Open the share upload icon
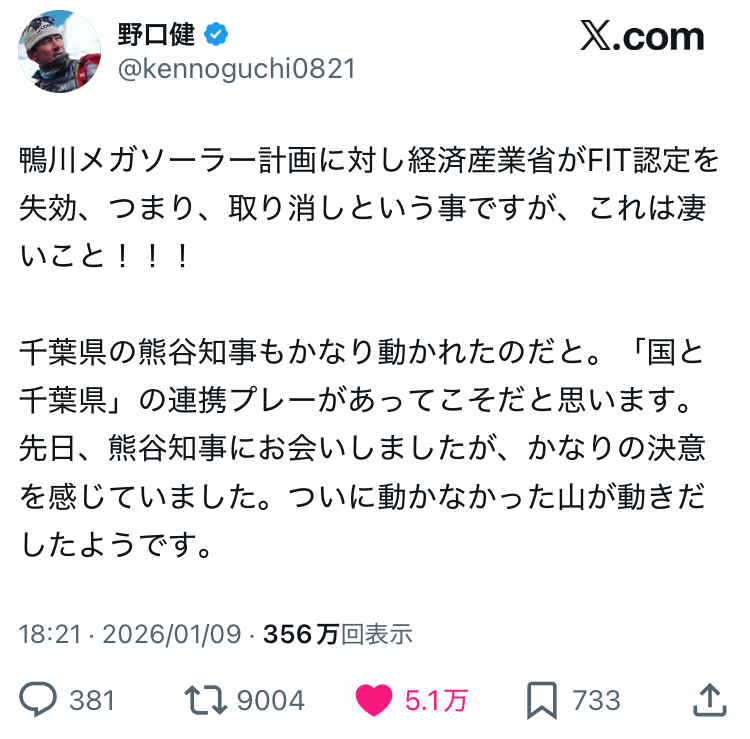The height and width of the screenshot is (739, 750). tap(710, 700)
